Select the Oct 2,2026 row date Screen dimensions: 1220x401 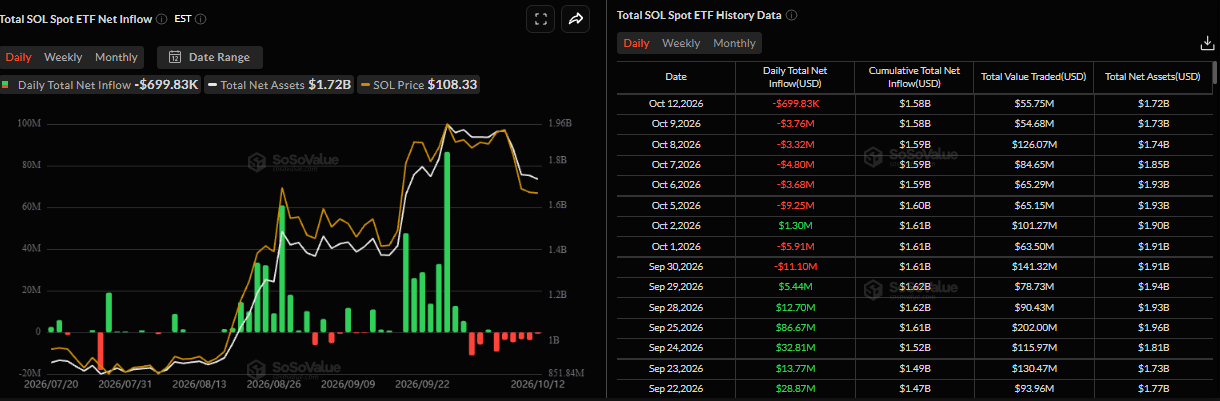tap(676, 225)
